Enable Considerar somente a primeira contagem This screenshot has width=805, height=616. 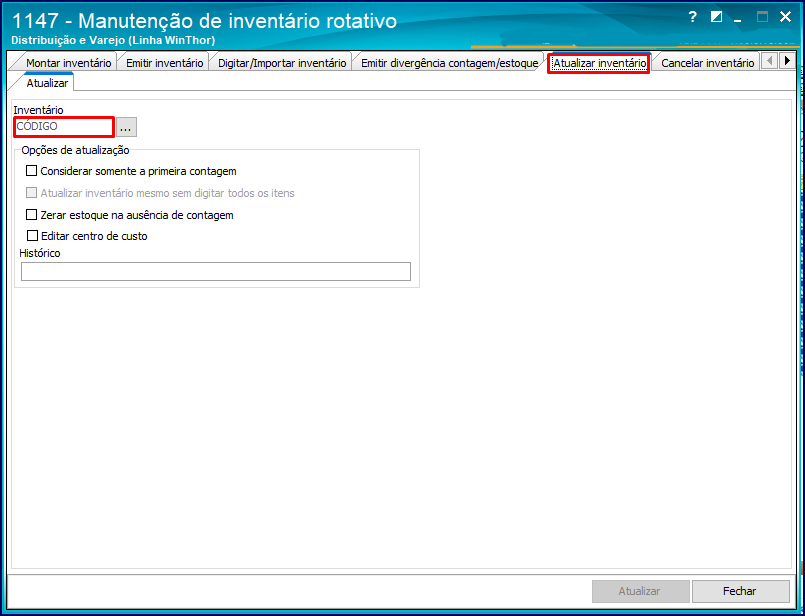32,171
